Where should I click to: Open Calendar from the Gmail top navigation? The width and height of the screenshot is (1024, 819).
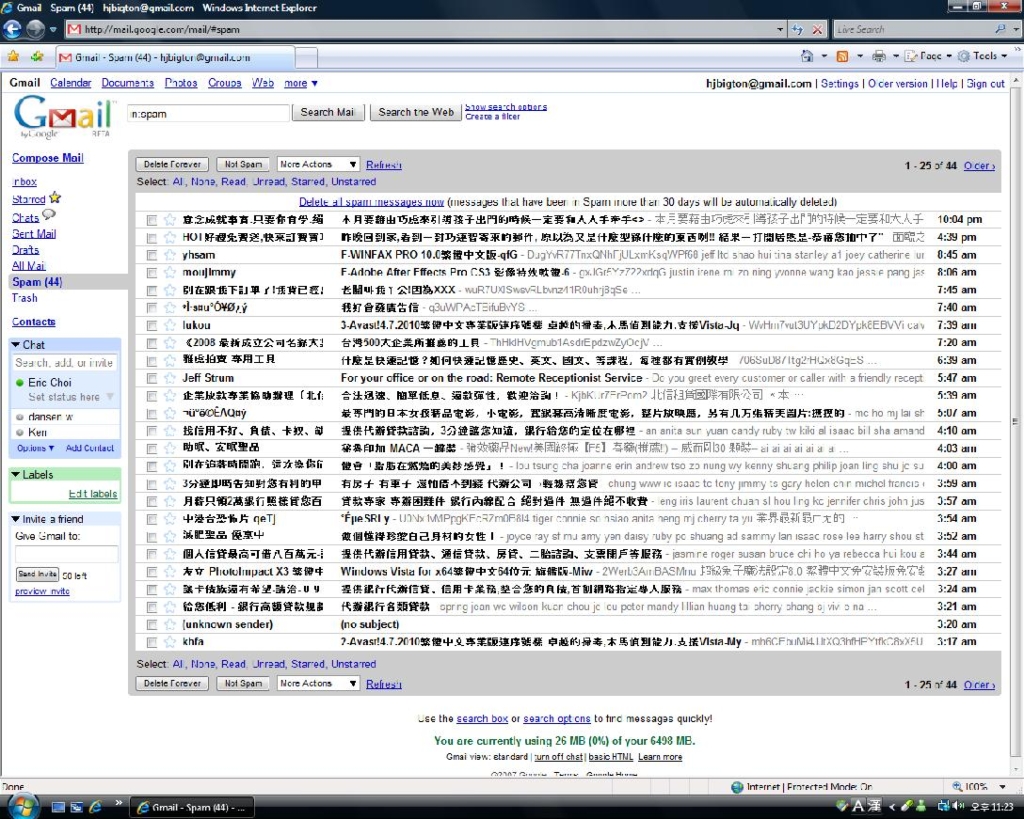tap(71, 83)
